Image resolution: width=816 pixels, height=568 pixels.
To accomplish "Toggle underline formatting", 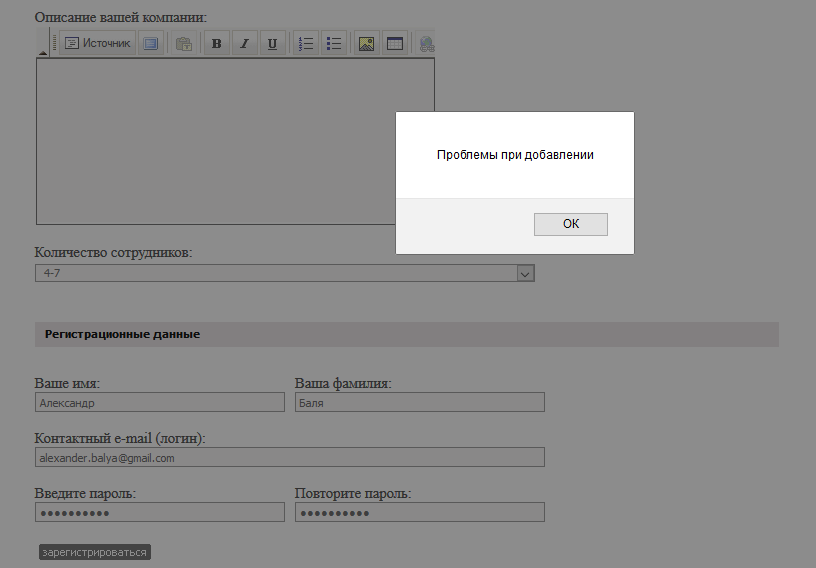I will [x=272, y=44].
